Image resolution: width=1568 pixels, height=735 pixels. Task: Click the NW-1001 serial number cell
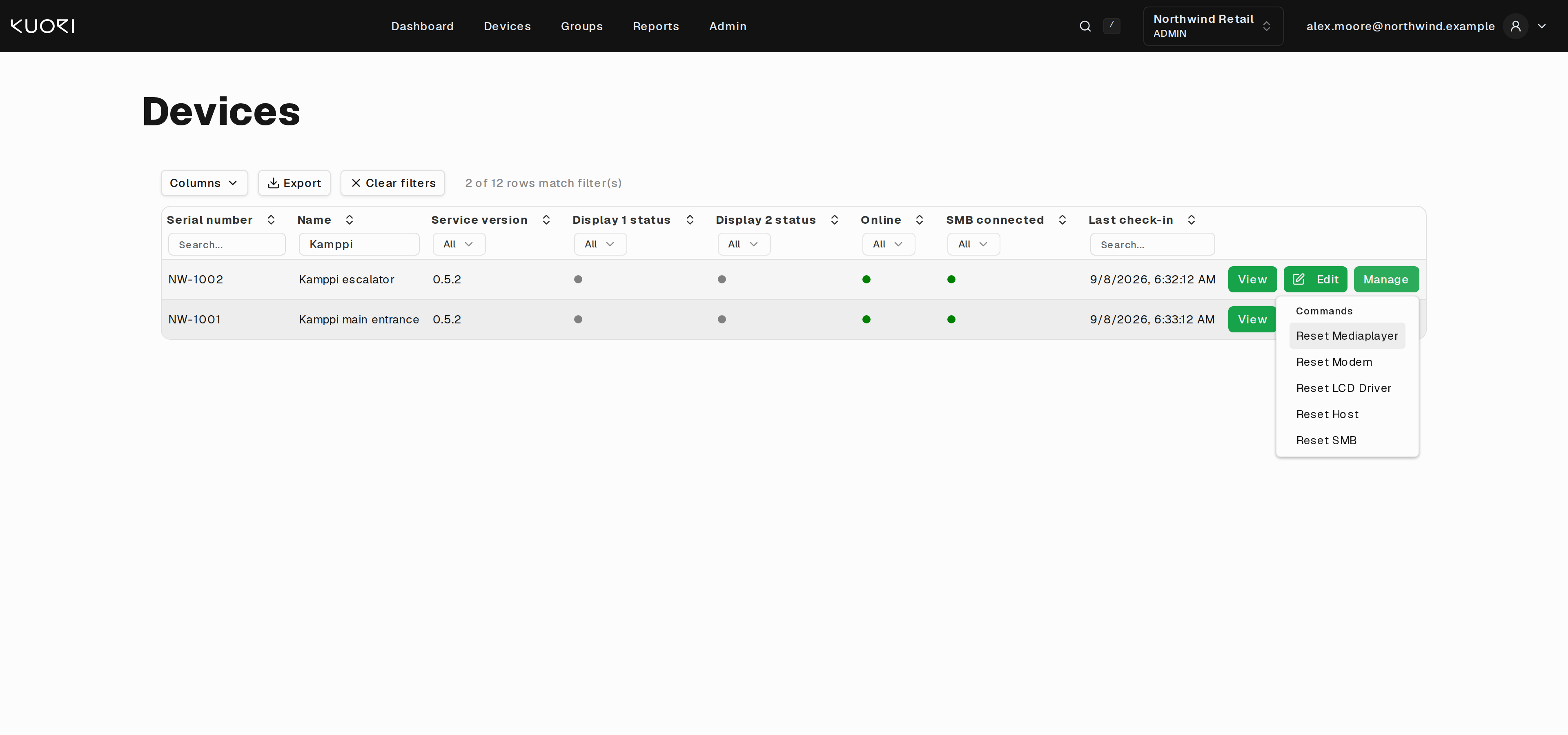coord(194,319)
